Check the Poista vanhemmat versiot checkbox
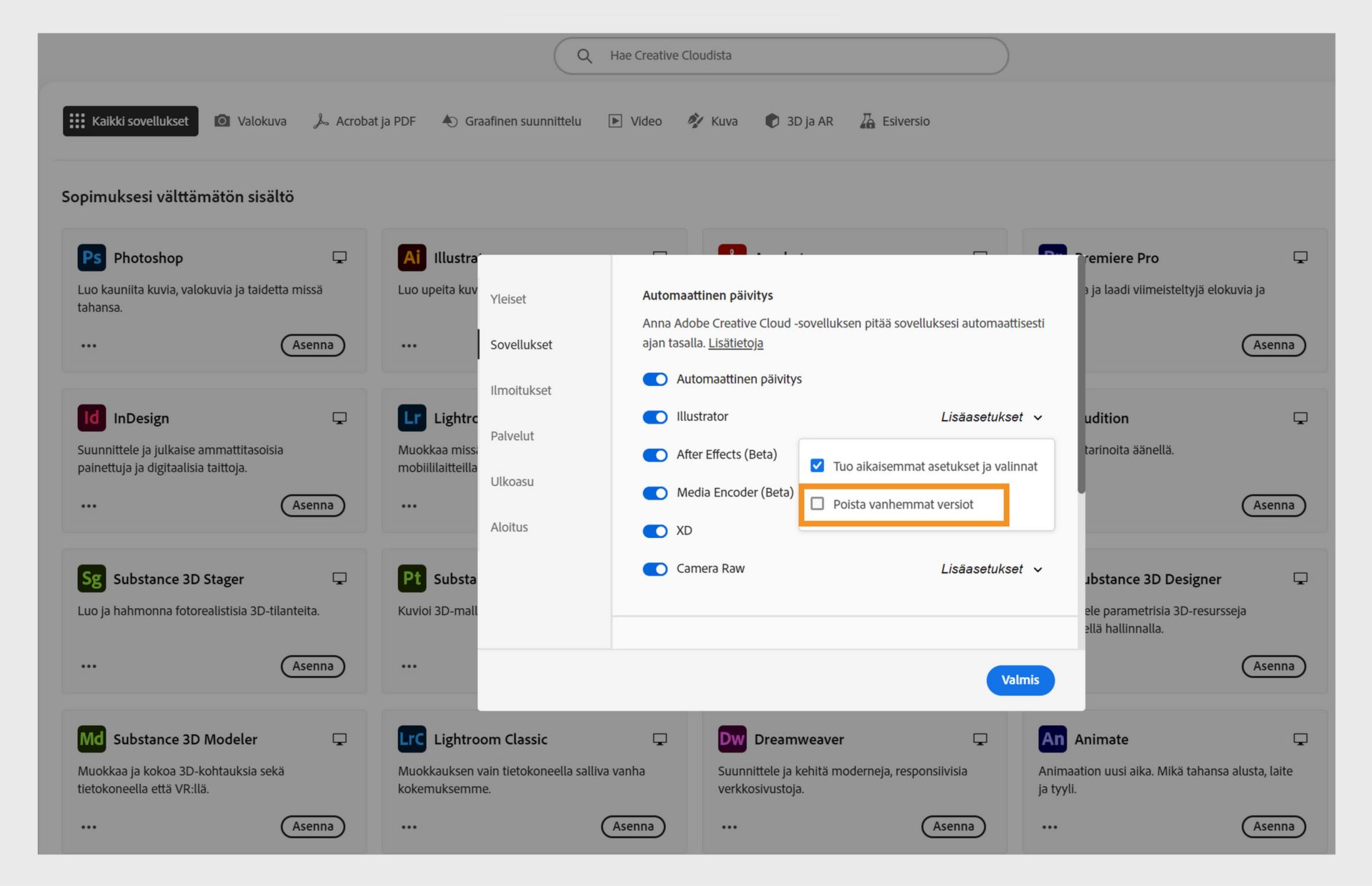 click(817, 504)
